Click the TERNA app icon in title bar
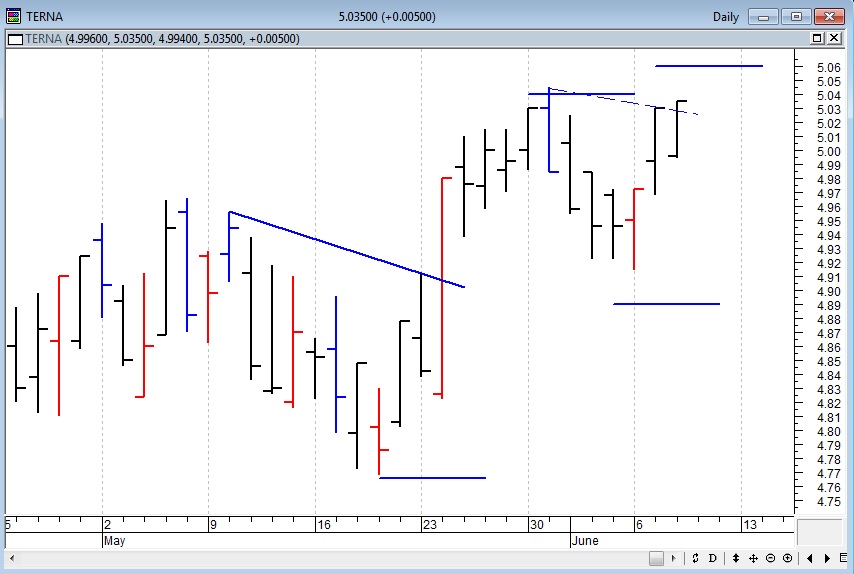The height and width of the screenshot is (574, 854). click(14, 16)
